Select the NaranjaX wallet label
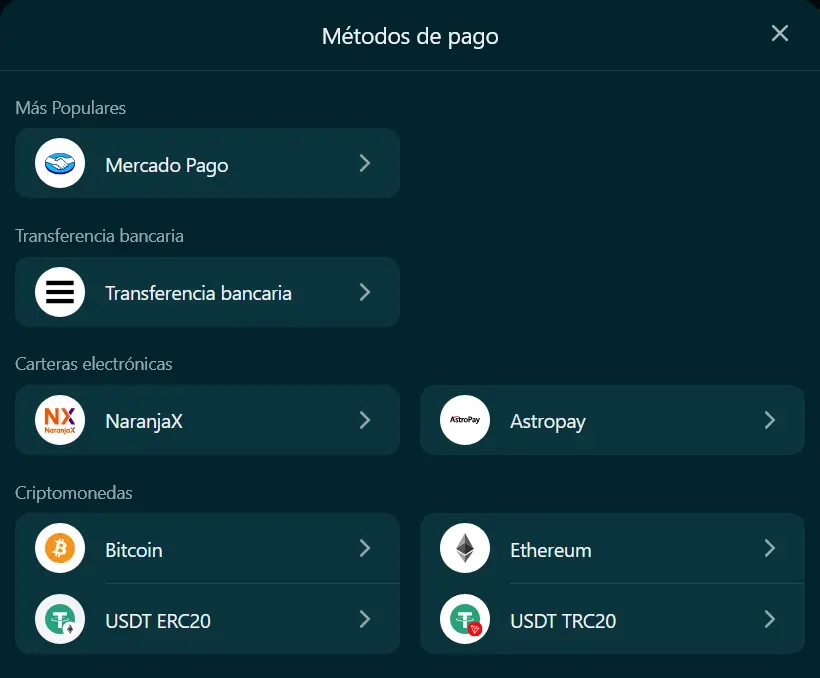Screen dimensions: 820x678 [144, 421]
